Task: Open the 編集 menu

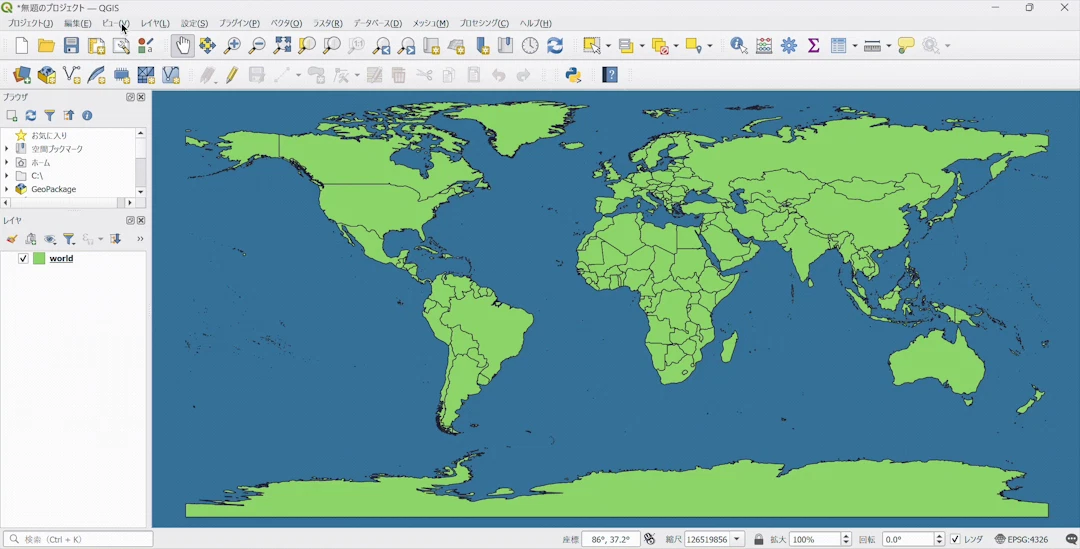Action: coord(77,23)
